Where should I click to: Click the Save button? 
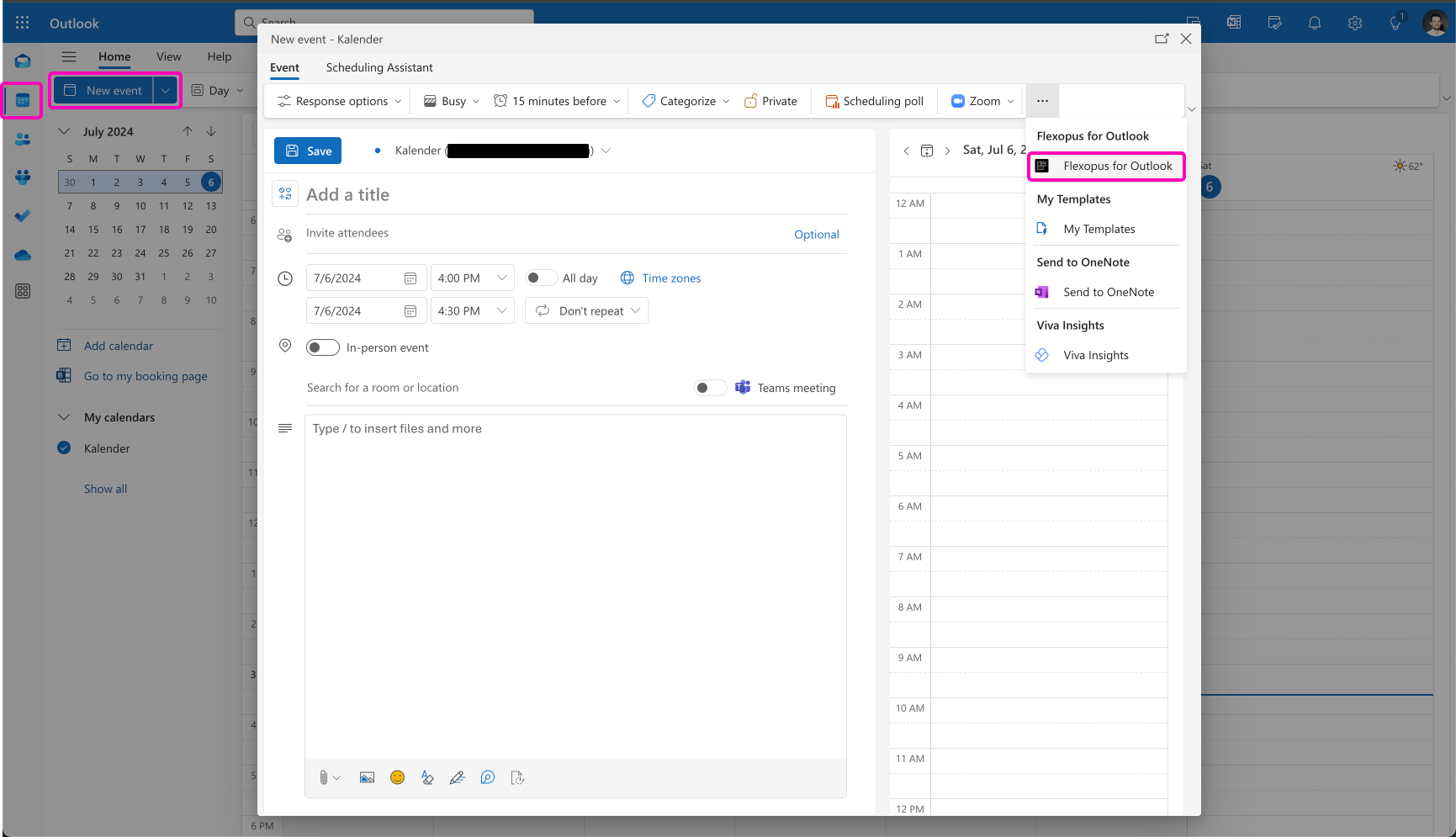[x=308, y=151]
